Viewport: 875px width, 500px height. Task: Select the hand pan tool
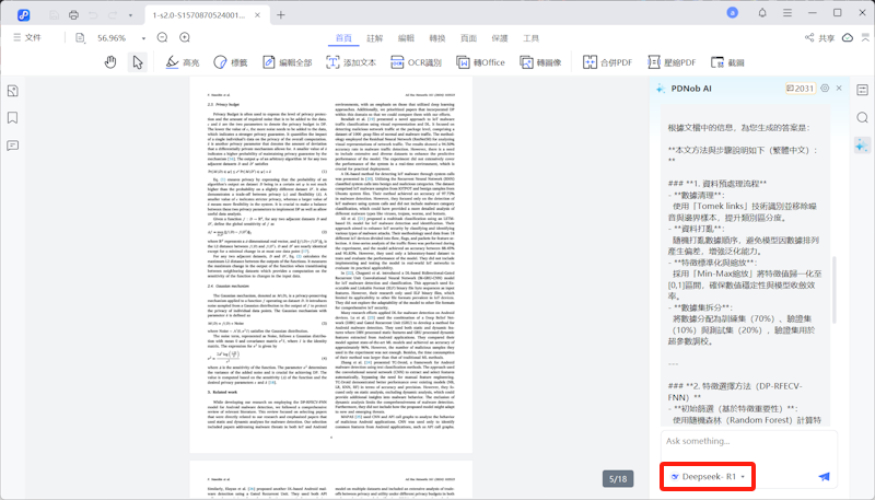point(111,62)
